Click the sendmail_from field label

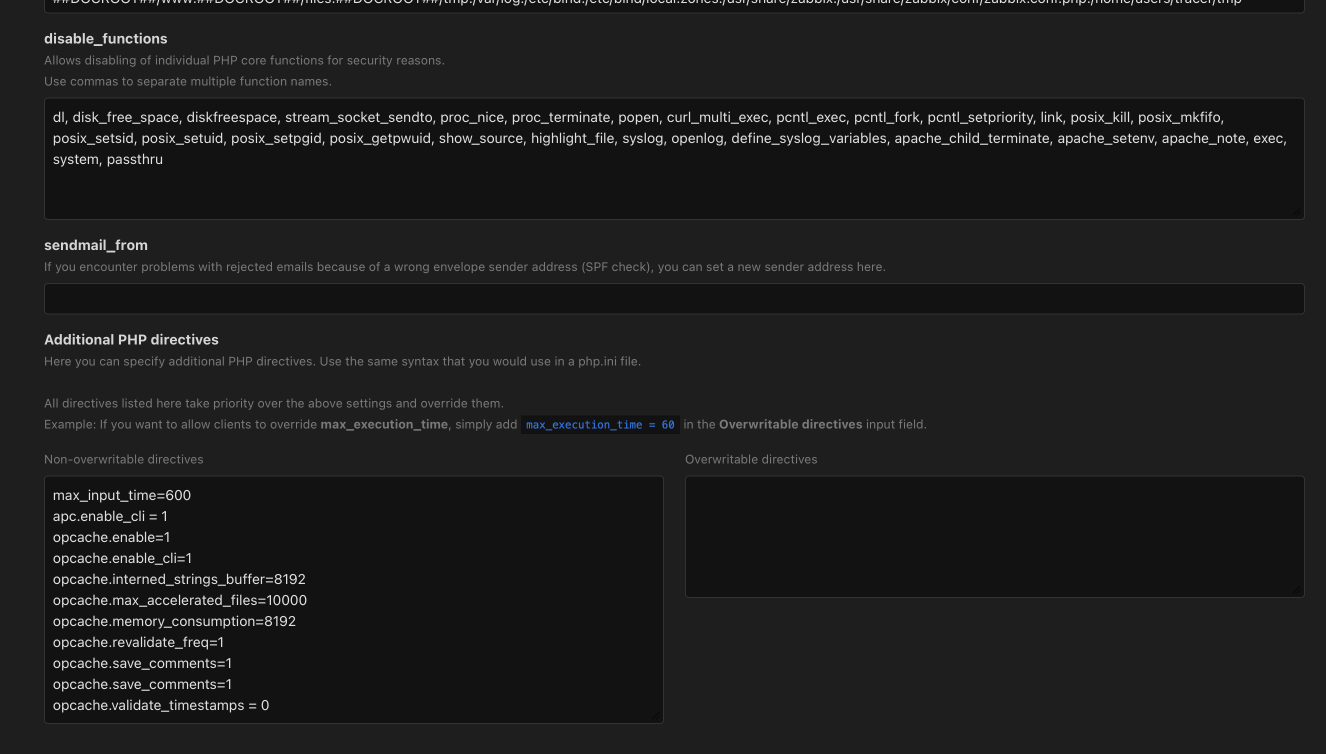[x=96, y=245]
